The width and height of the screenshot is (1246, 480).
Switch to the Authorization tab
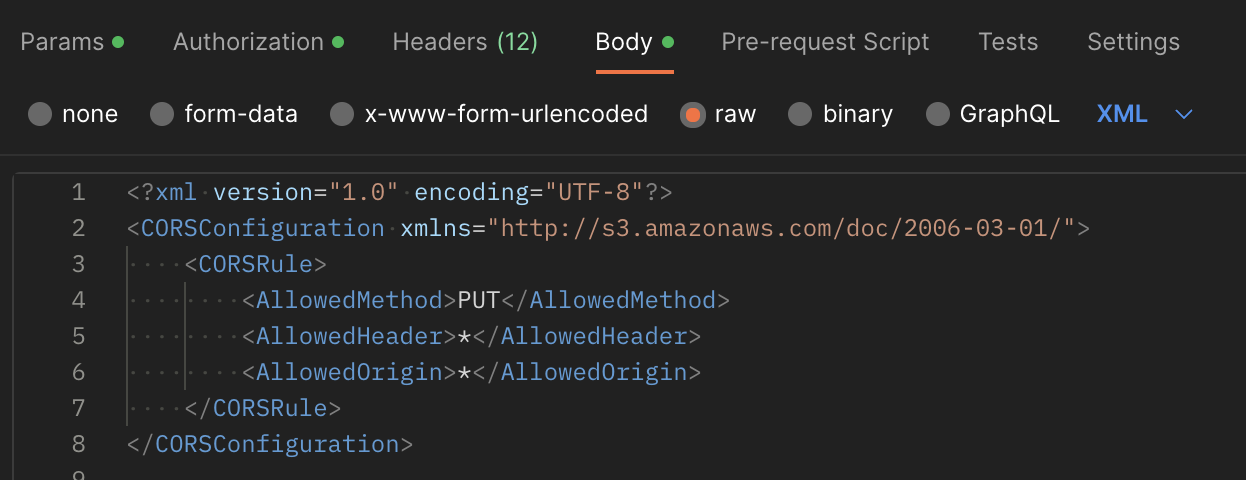pyautogui.click(x=258, y=42)
